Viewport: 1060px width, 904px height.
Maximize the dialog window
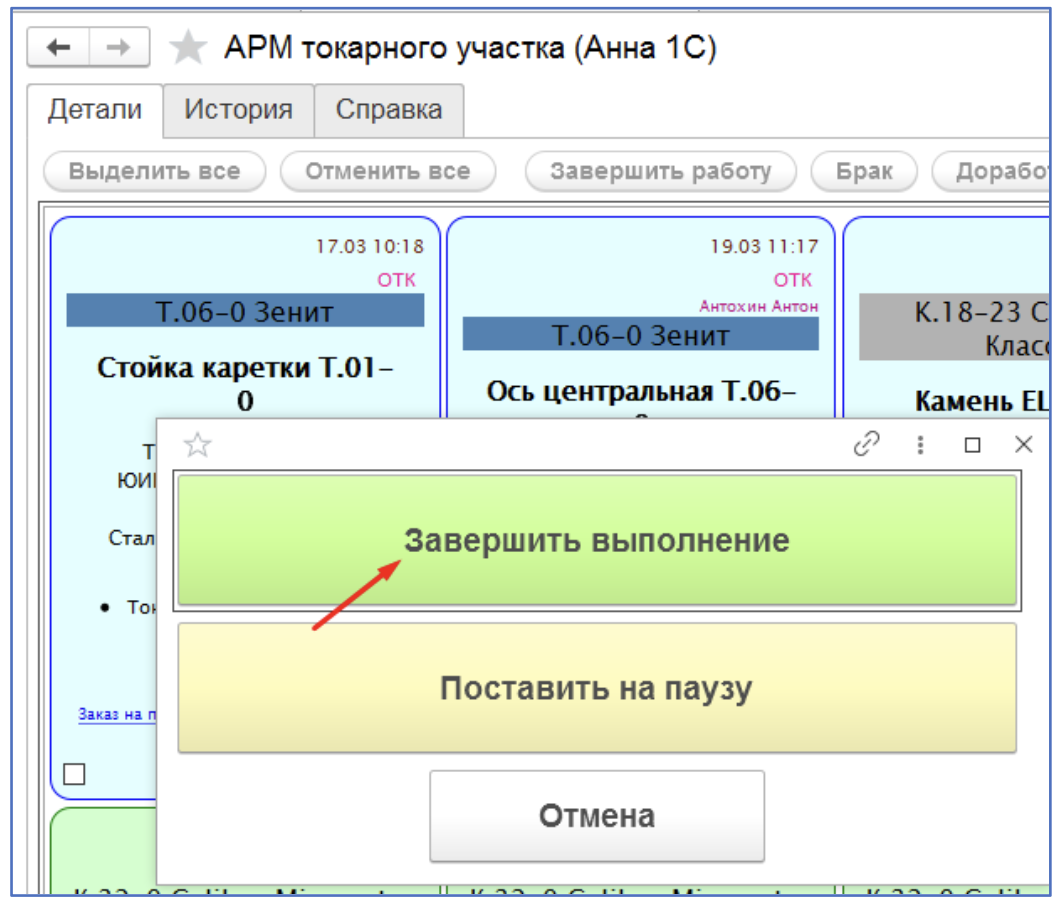click(972, 445)
